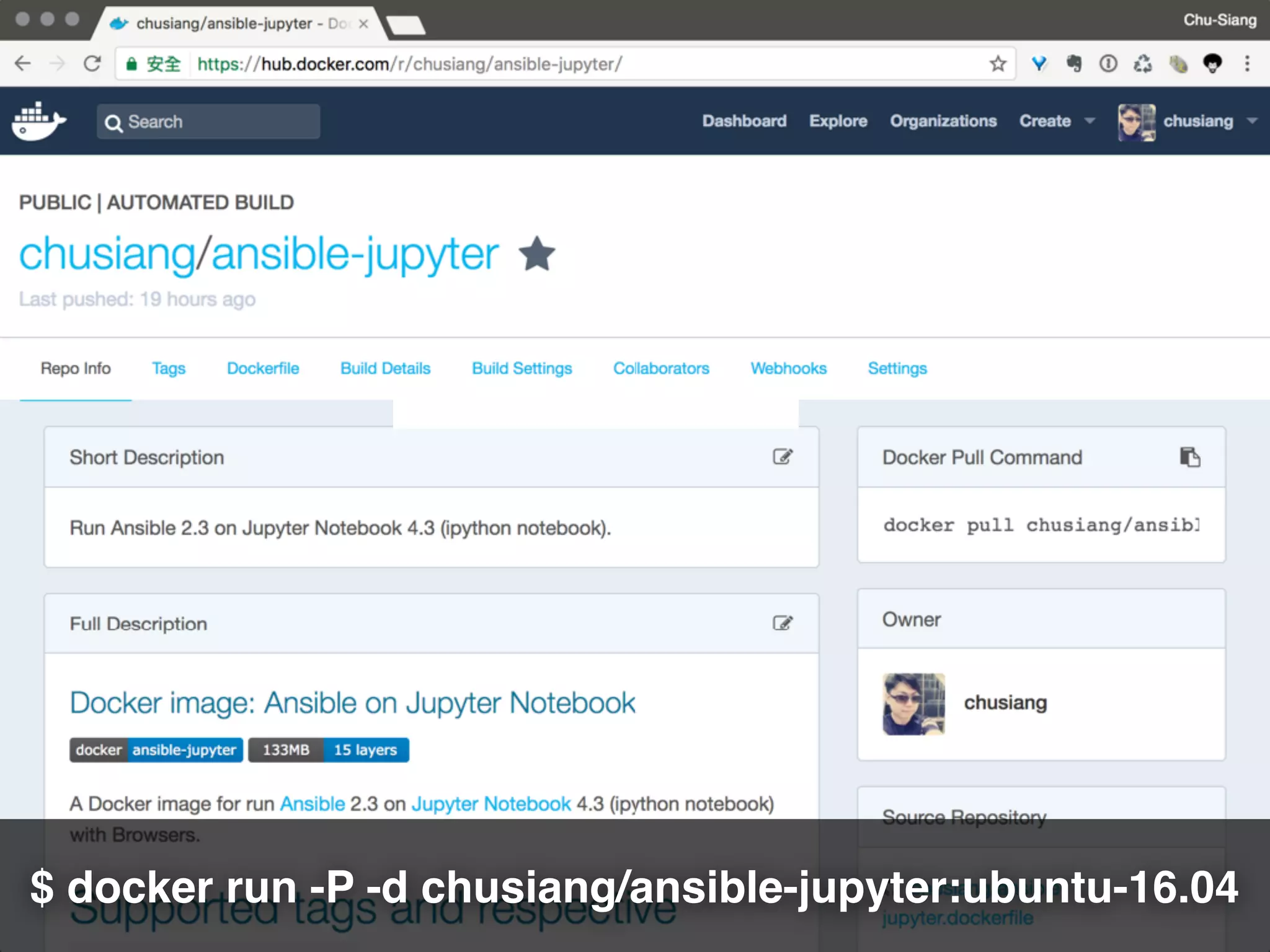1270x952 pixels.
Task: Open Chrome's three-dot menu
Action: 1247,63
